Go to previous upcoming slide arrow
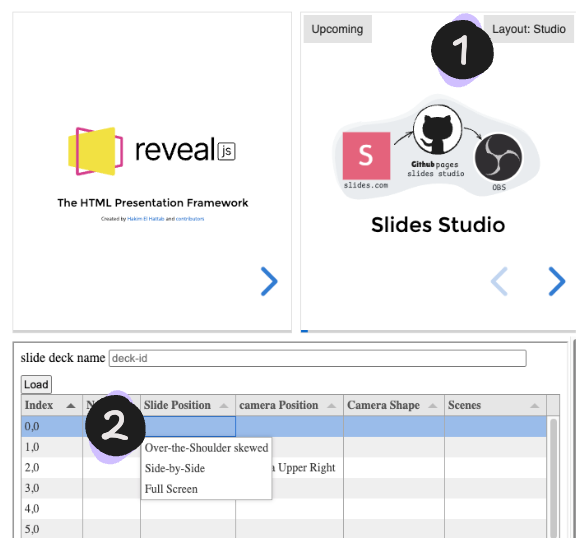585x548 pixels. tap(499, 281)
